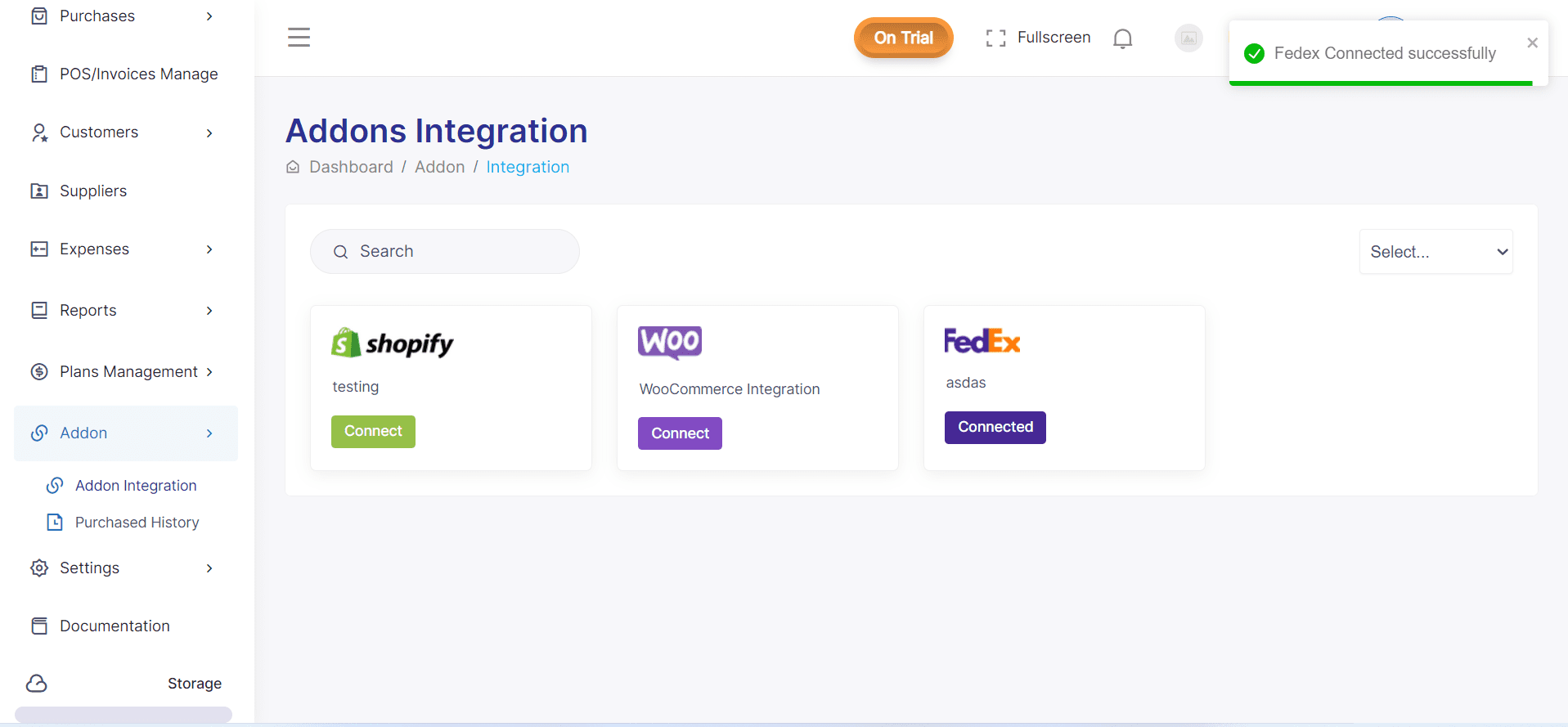Connect the WooCommerce integration
Image resolution: width=1568 pixels, height=727 pixels.
680,433
